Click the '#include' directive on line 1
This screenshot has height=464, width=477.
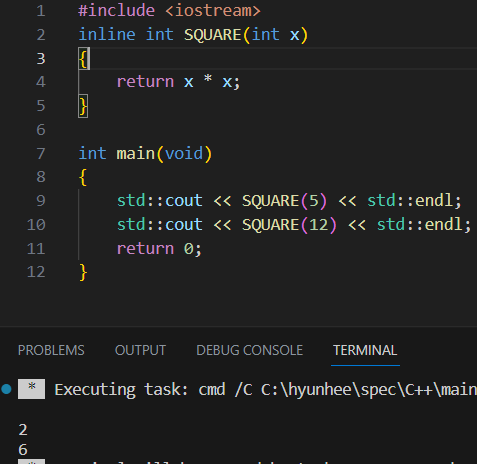[117, 11]
